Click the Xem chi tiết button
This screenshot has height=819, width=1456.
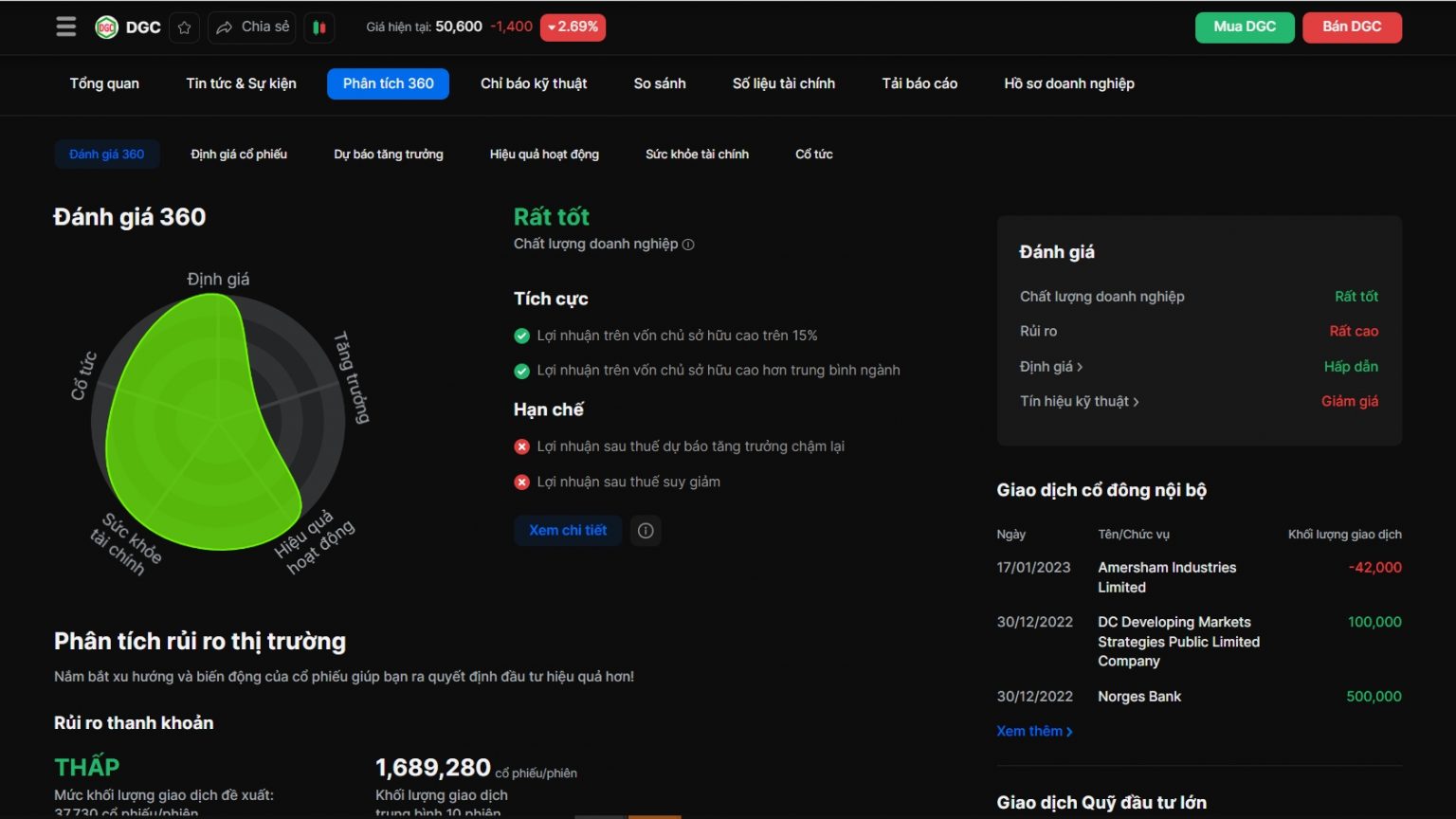568,531
